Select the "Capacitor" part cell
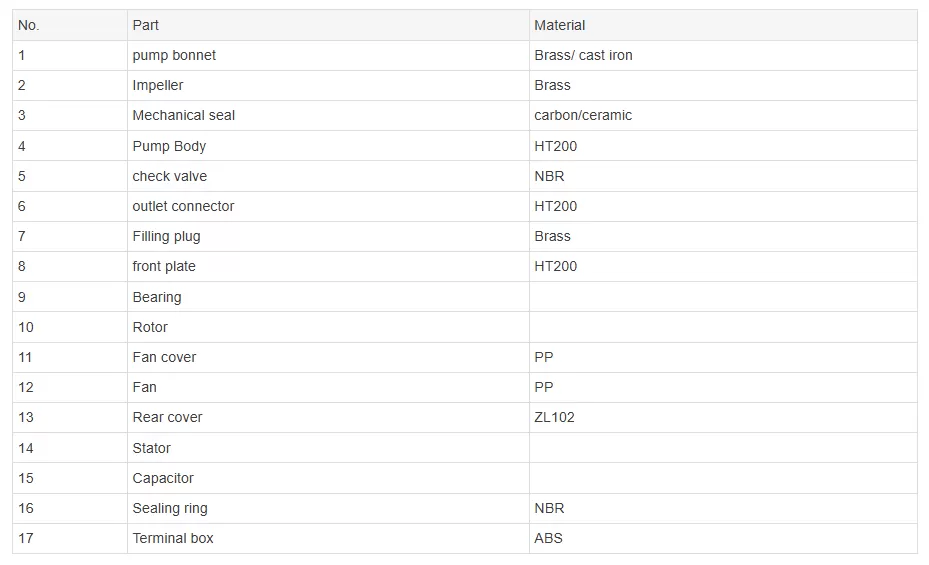 tap(163, 478)
